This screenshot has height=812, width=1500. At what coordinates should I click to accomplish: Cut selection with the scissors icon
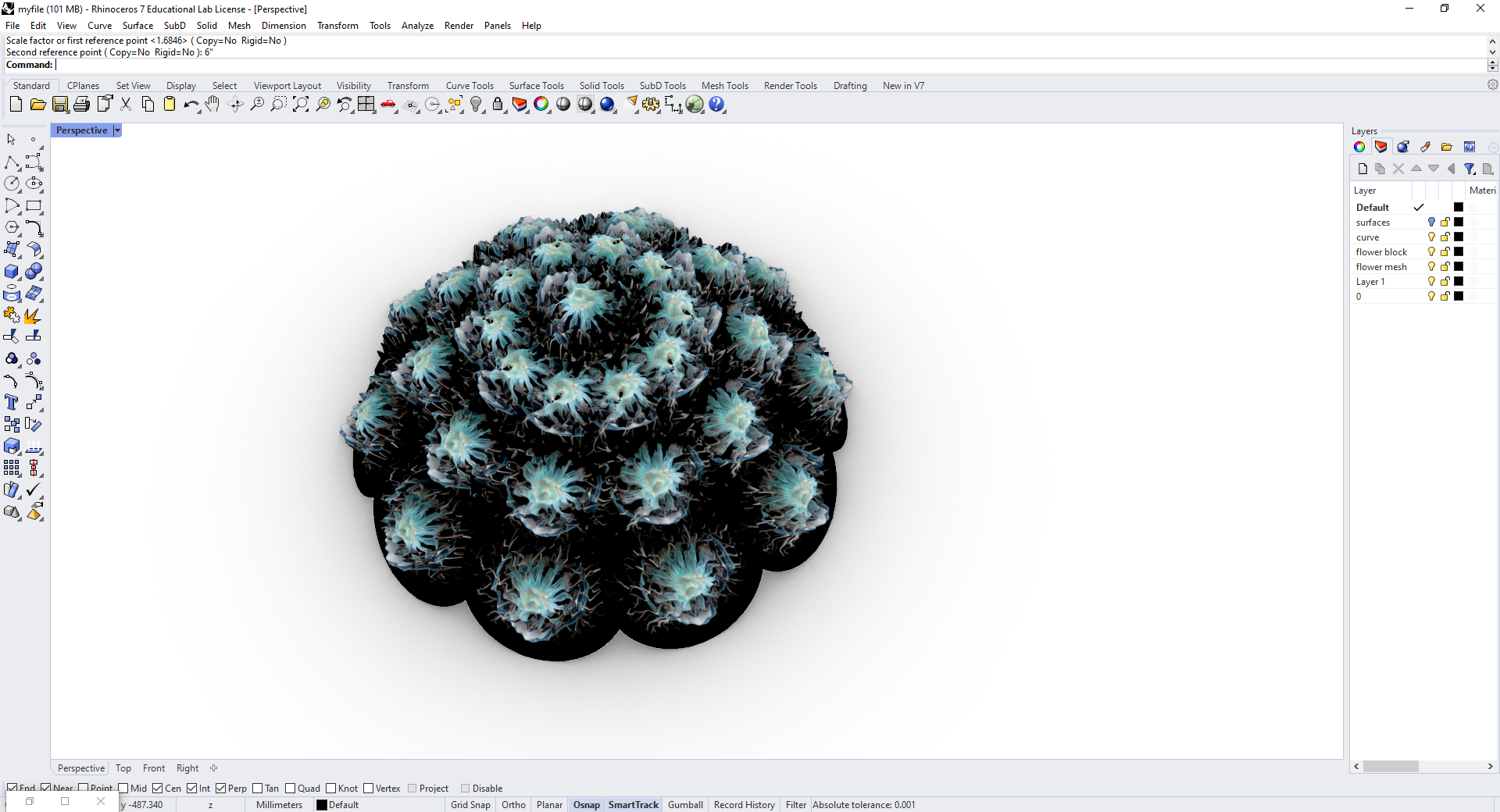pyautogui.click(x=125, y=105)
